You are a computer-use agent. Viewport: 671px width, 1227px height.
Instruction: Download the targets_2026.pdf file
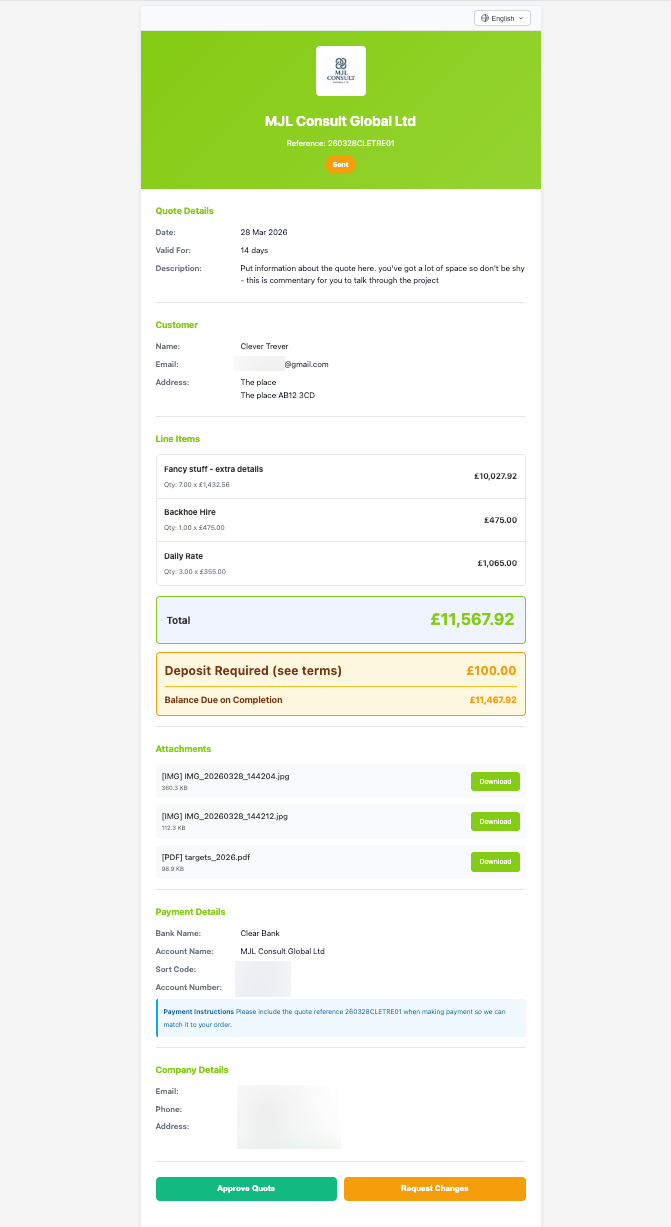pos(494,861)
